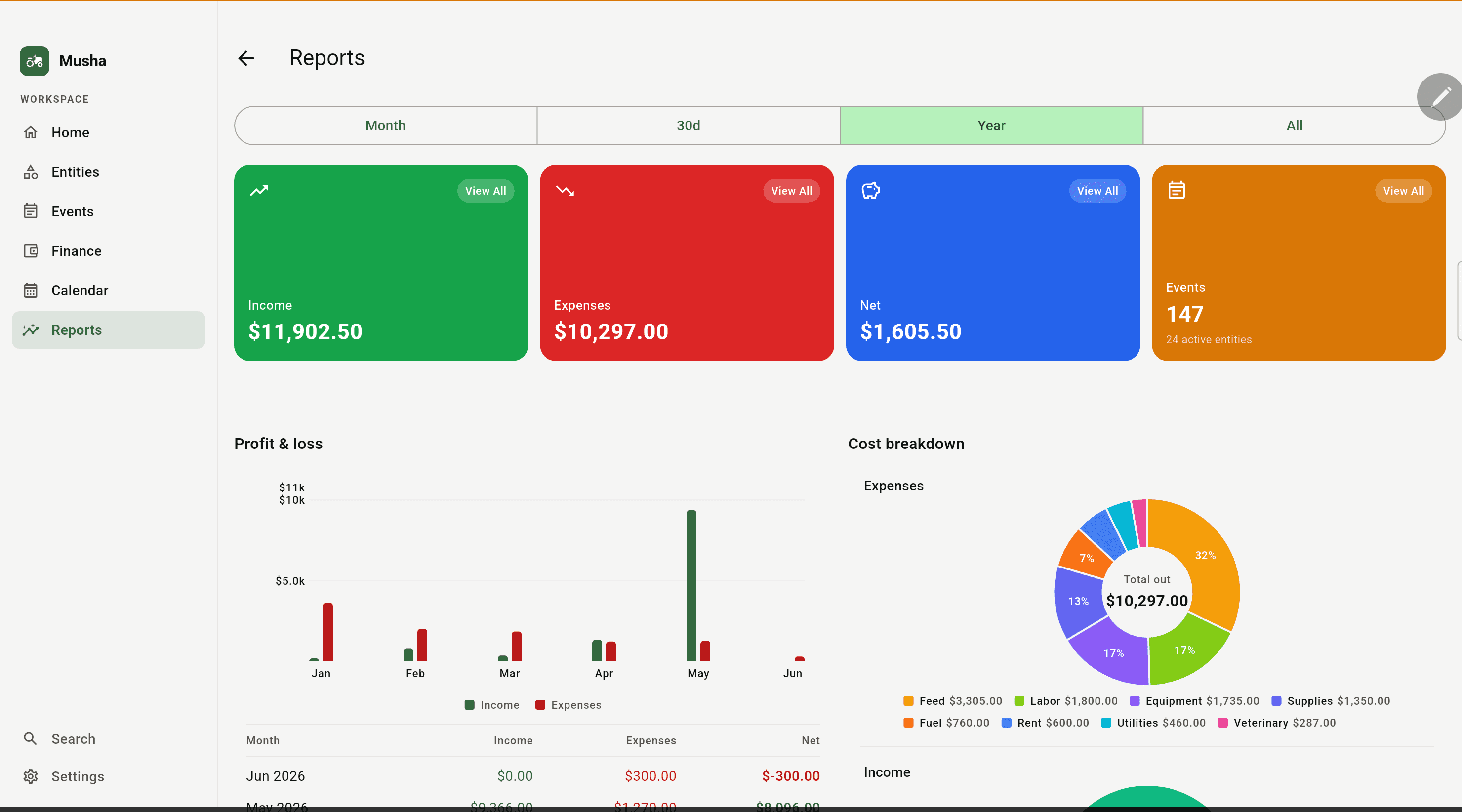Click the Cost breakdown heading
This screenshot has height=812, width=1462.
point(906,443)
